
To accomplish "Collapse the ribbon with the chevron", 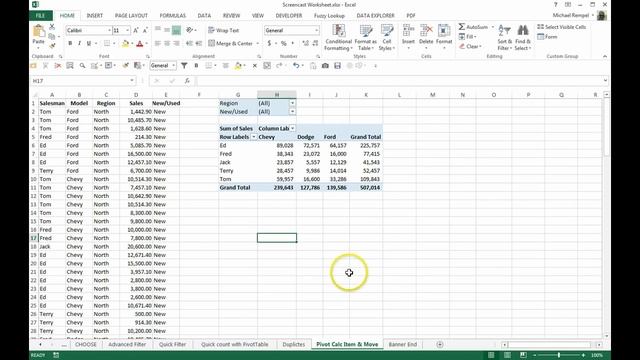I will point(604,56).
